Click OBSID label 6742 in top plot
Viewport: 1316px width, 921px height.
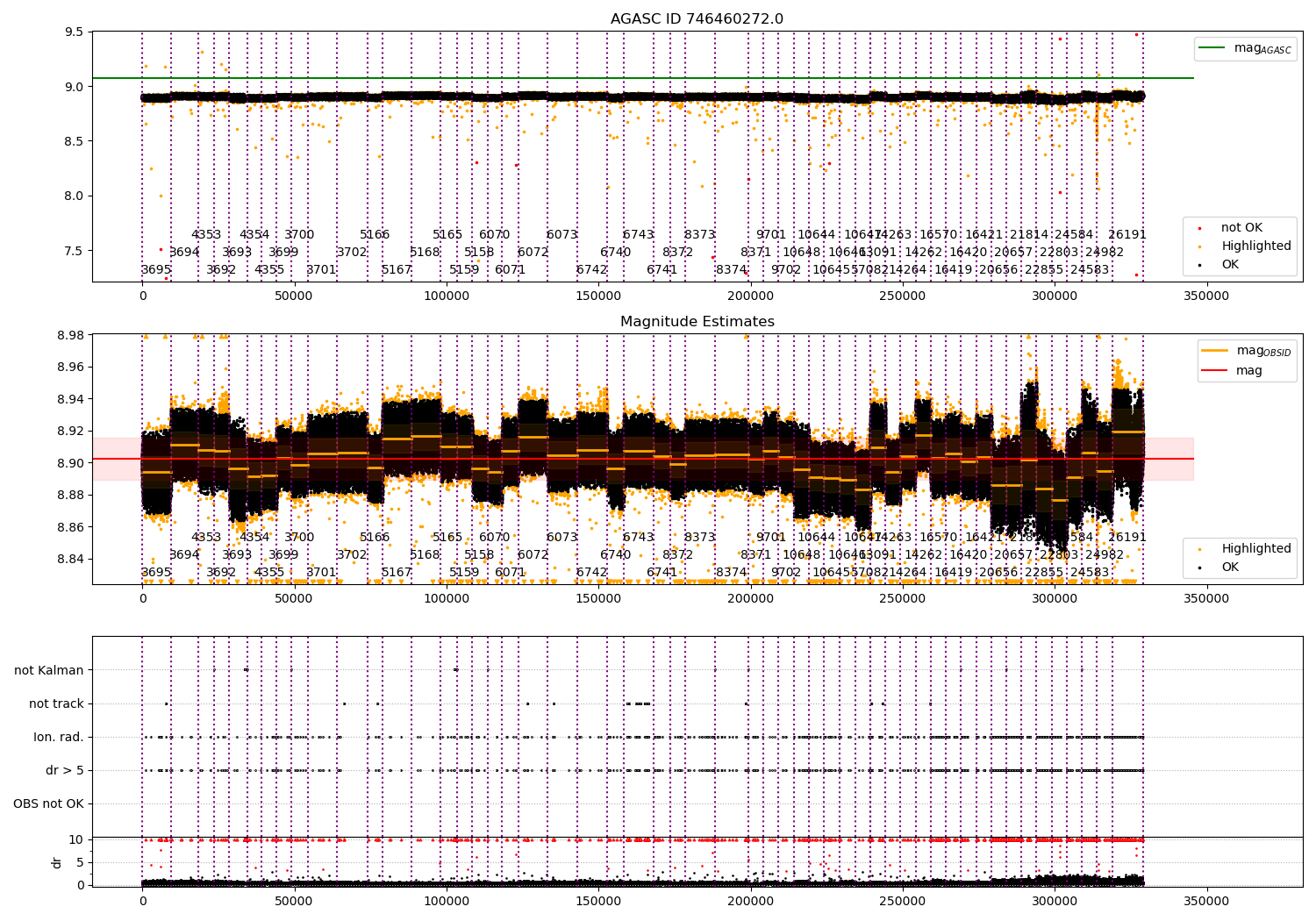point(592,269)
